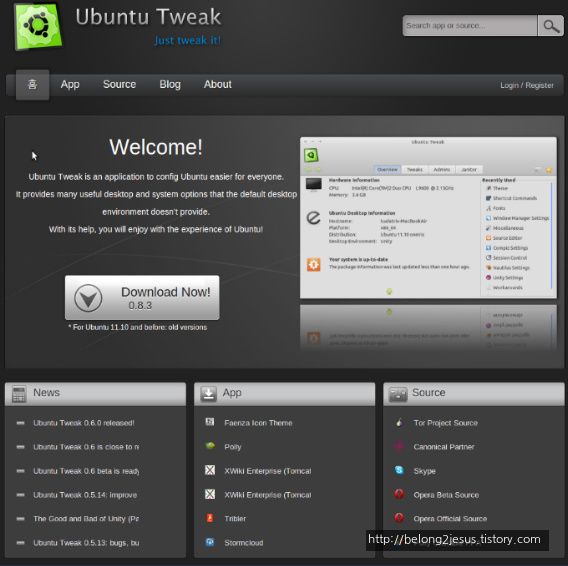Viewport: 568px width, 566px height.
Task: Open the Skype source link
Action: tap(425, 471)
